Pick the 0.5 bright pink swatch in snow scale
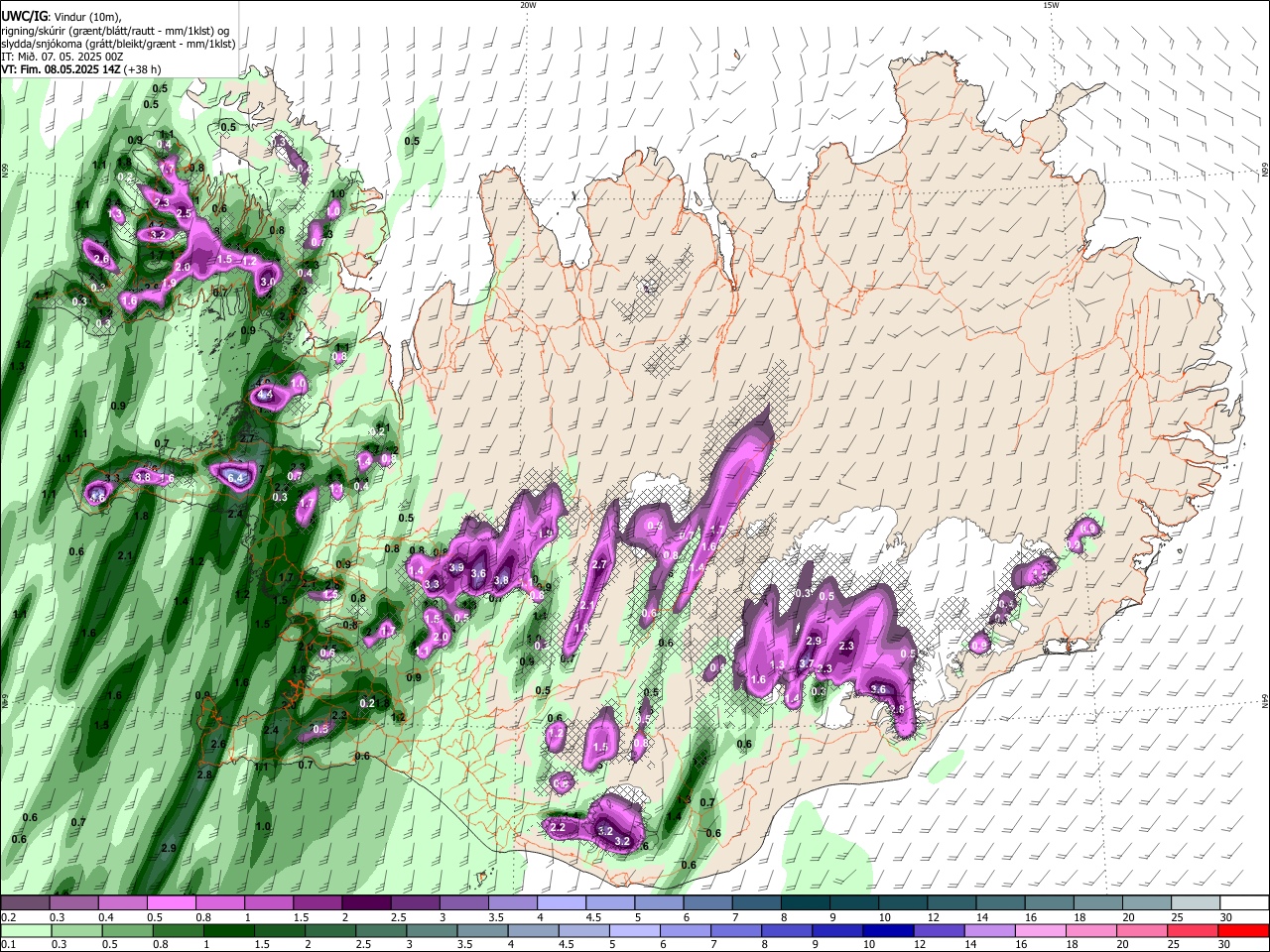 pos(171,903)
